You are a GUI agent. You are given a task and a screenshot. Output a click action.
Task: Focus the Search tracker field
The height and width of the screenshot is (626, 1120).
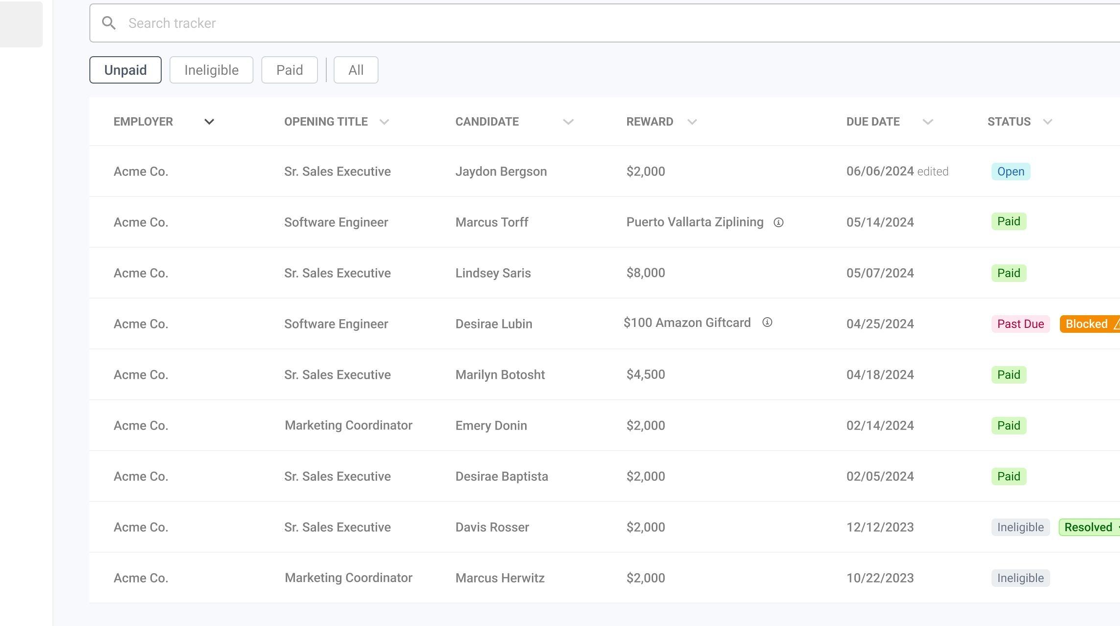pyautogui.click(x=604, y=23)
